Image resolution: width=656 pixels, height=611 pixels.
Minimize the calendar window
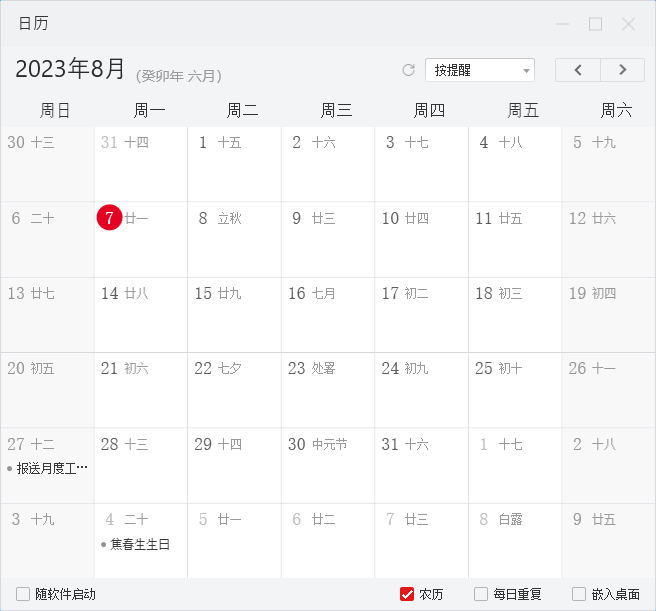click(x=562, y=24)
